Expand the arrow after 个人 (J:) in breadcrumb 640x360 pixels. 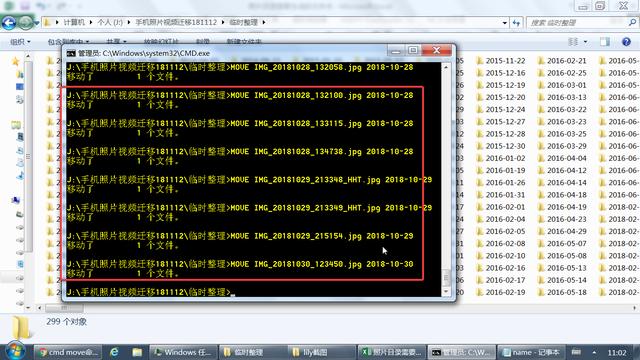129,22
